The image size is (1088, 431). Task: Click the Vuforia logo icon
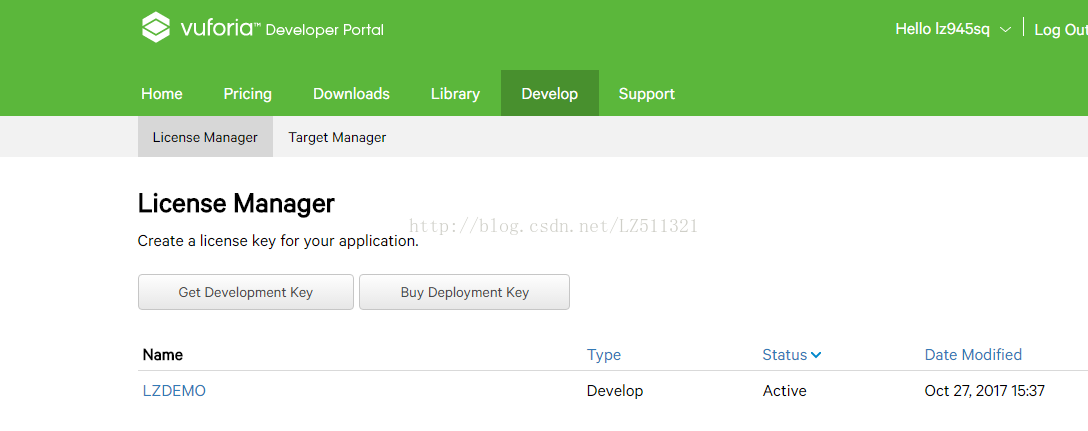156,28
